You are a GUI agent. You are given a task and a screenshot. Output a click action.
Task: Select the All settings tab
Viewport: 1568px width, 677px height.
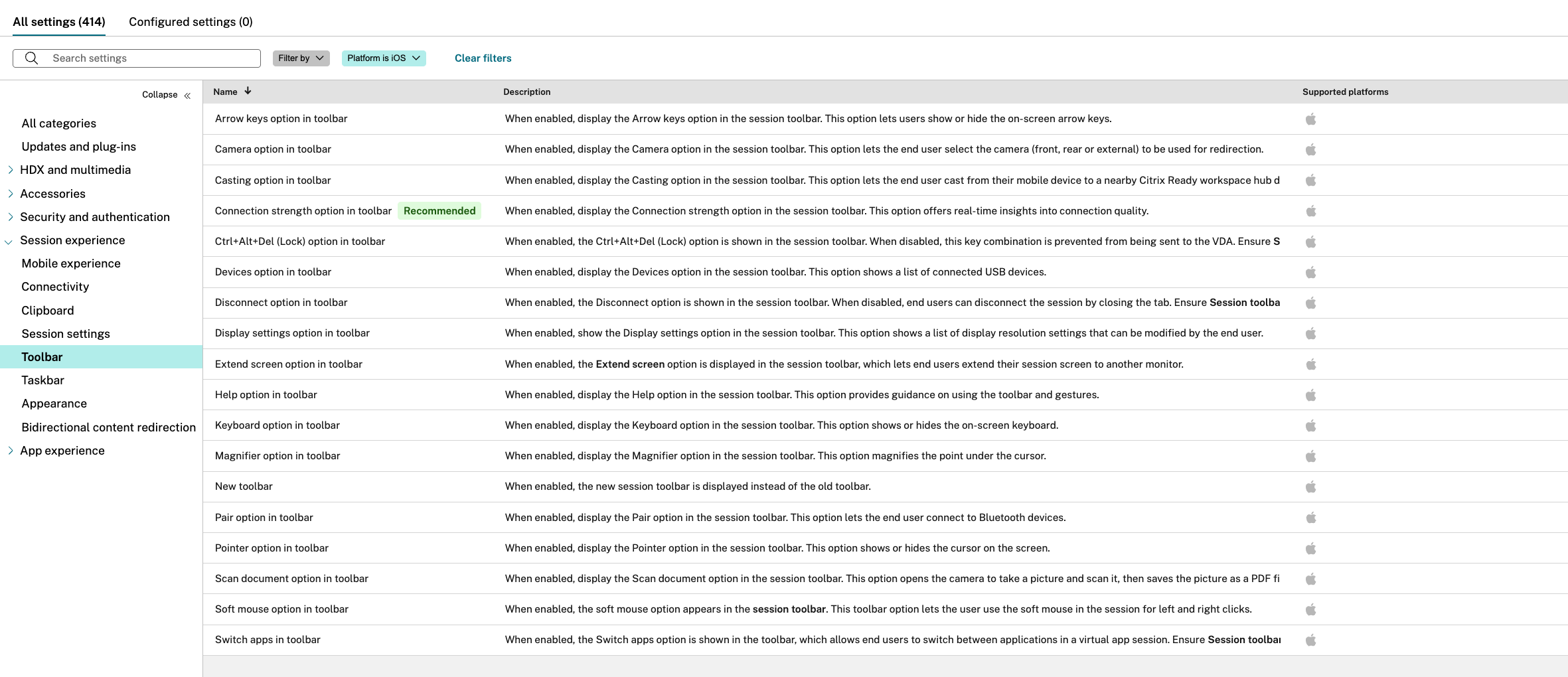click(59, 22)
